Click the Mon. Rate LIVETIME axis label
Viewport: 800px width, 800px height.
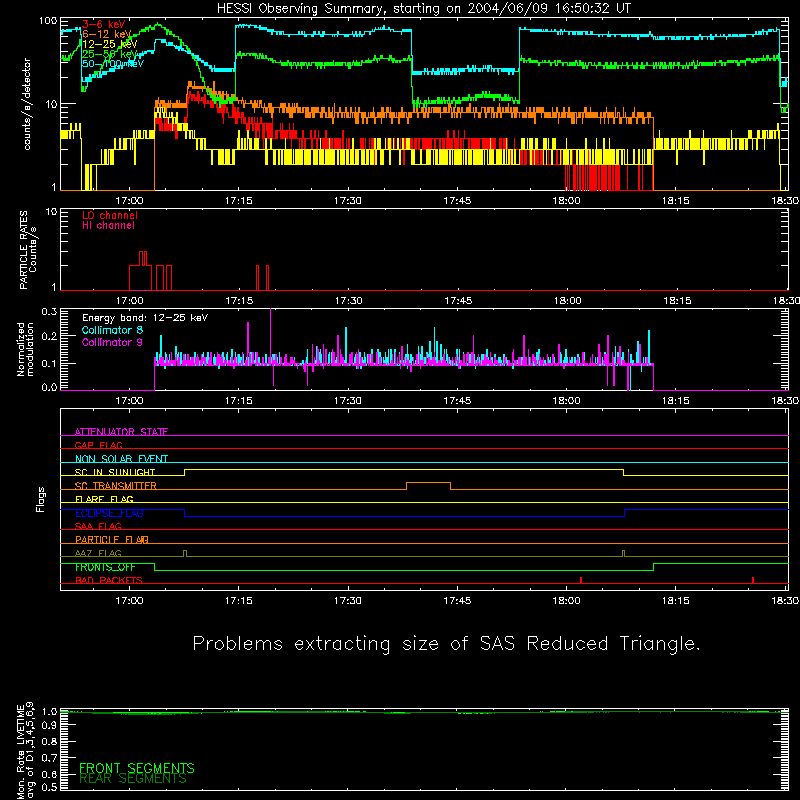[26, 750]
